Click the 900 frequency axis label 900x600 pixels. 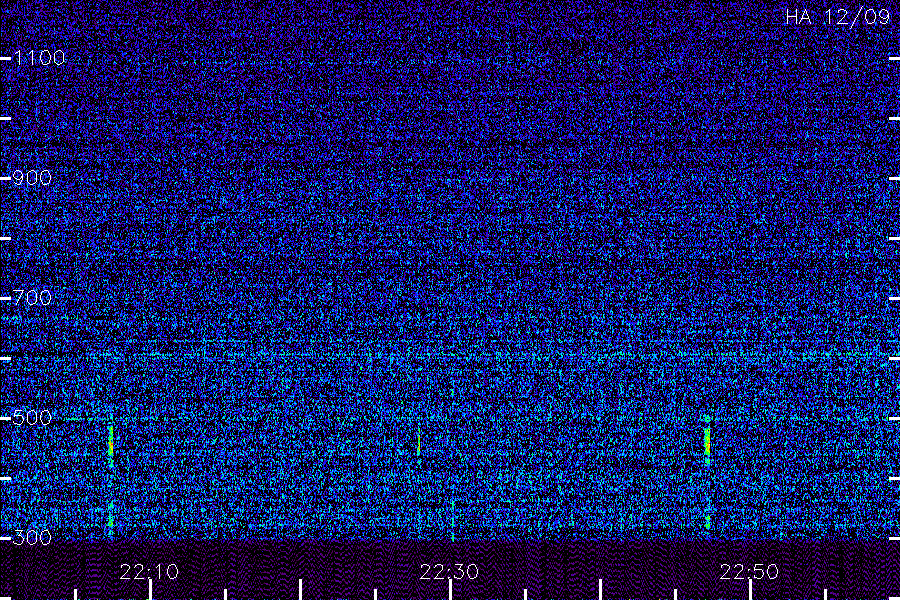pyautogui.click(x=32, y=178)
